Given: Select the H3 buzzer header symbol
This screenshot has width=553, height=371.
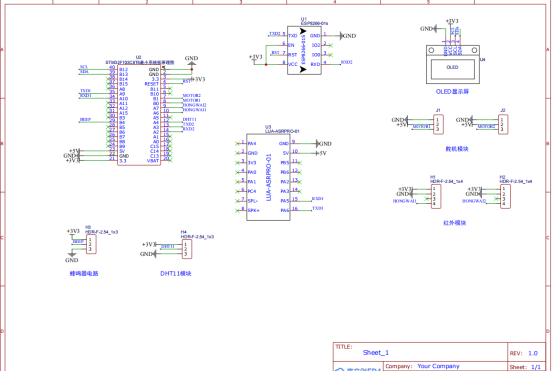Looking at the screenshot, I should (x=91, y=244).
